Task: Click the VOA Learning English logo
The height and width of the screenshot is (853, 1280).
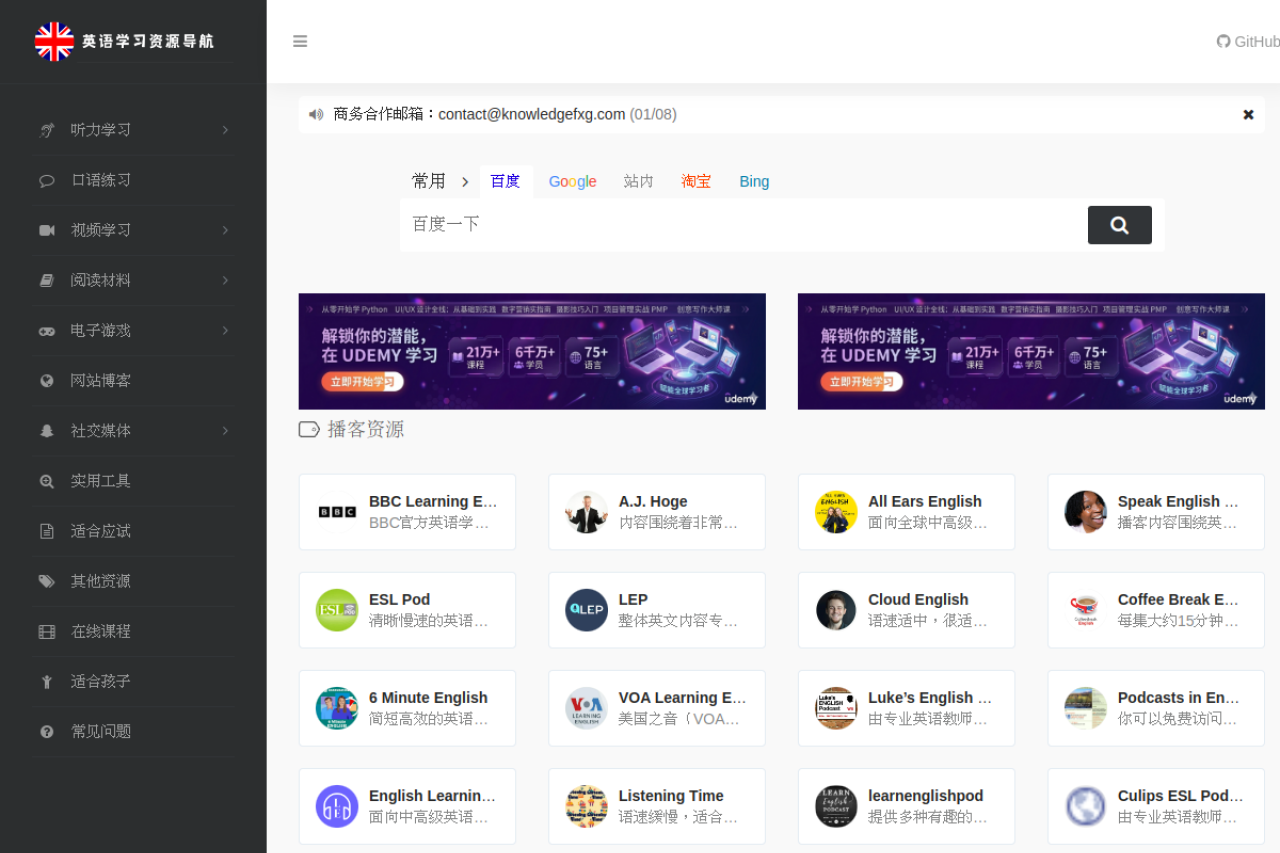Action: (586, 708)
